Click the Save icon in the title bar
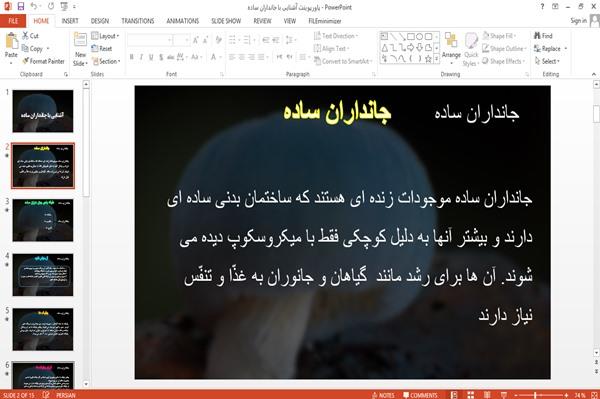 [21, 7]
